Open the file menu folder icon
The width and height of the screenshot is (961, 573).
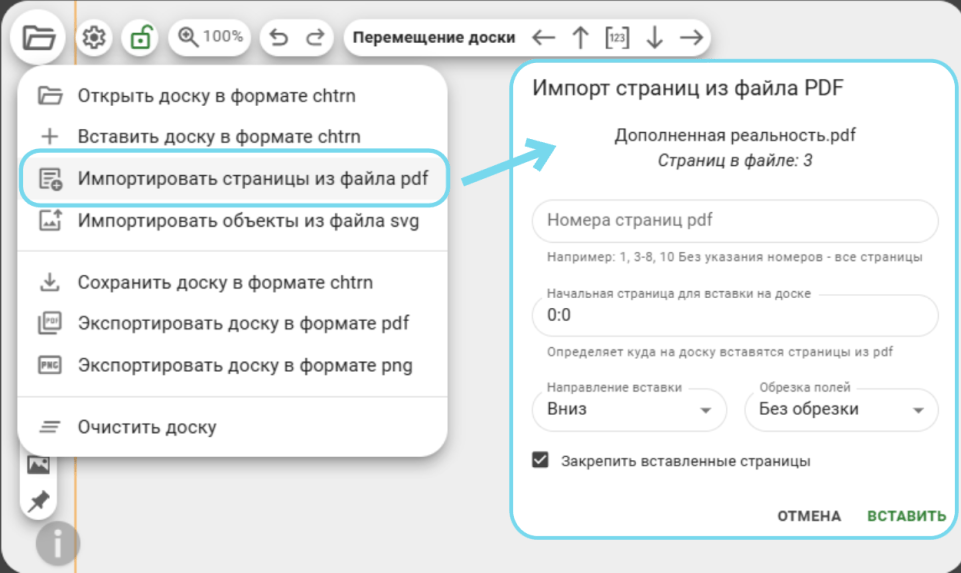(x=39, y=38)
